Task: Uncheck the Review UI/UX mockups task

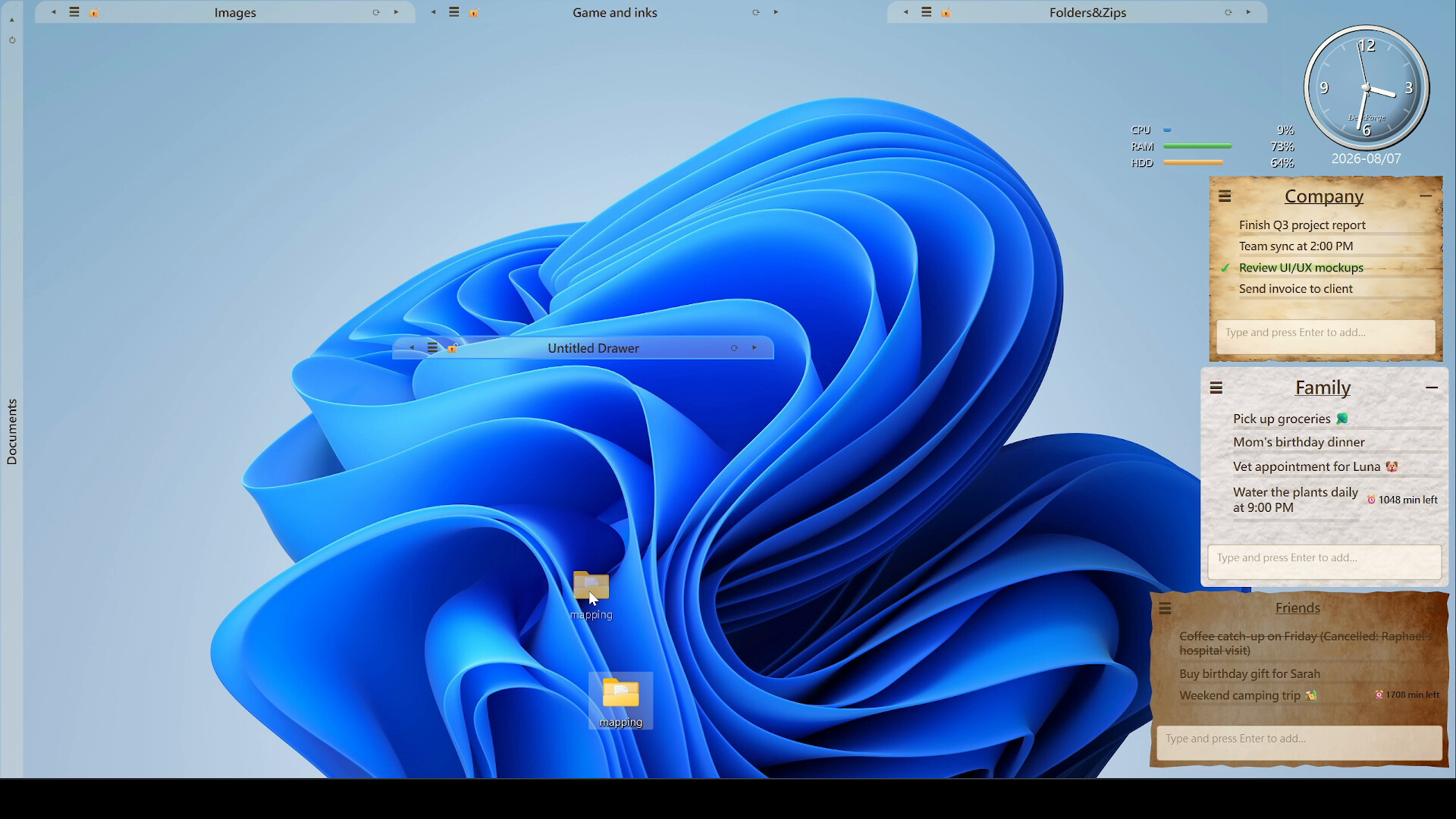Action: point(1225,268)
